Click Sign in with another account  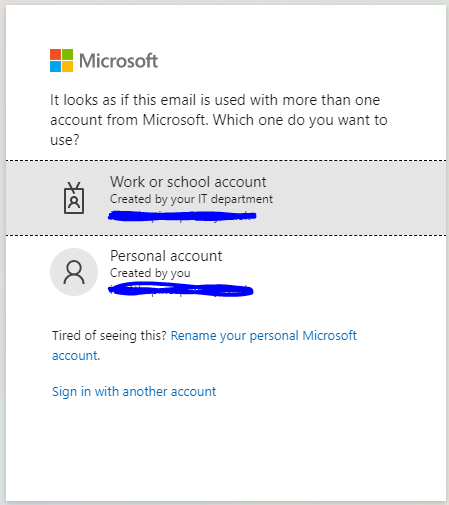click(134, 391)
